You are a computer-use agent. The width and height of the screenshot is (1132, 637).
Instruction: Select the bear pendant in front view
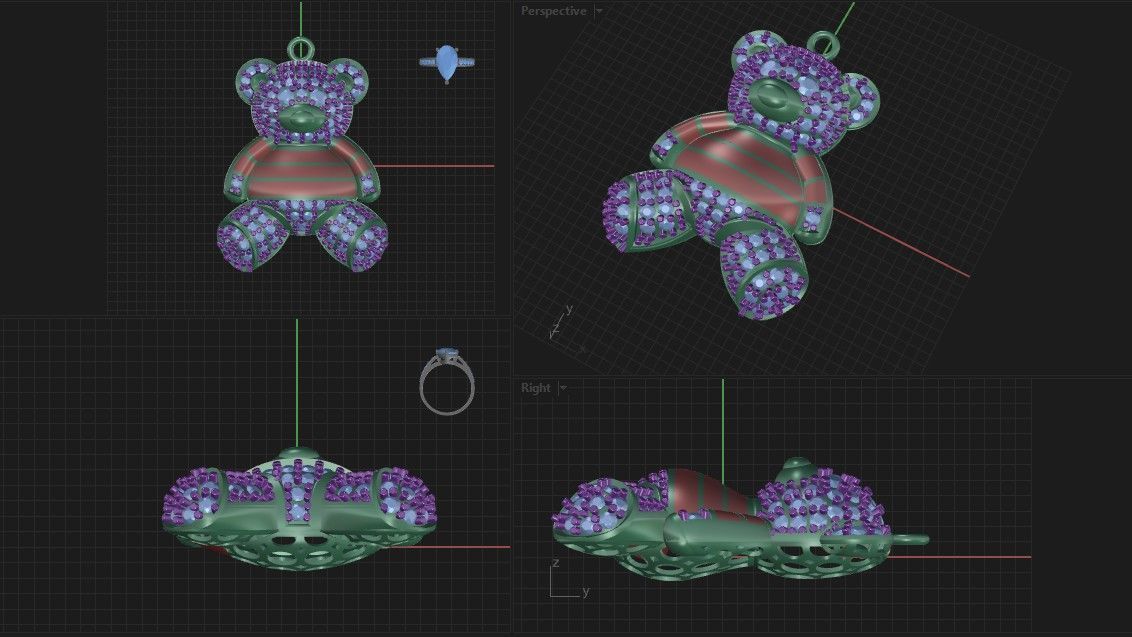pyautogui.click(x=299, y=509)
